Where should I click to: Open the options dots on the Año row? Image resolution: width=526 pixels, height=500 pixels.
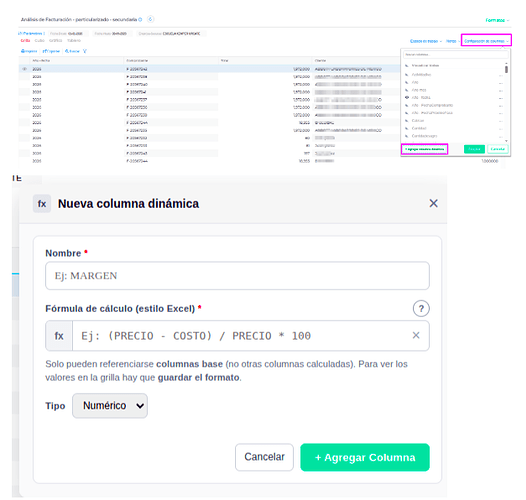[501, 83]
